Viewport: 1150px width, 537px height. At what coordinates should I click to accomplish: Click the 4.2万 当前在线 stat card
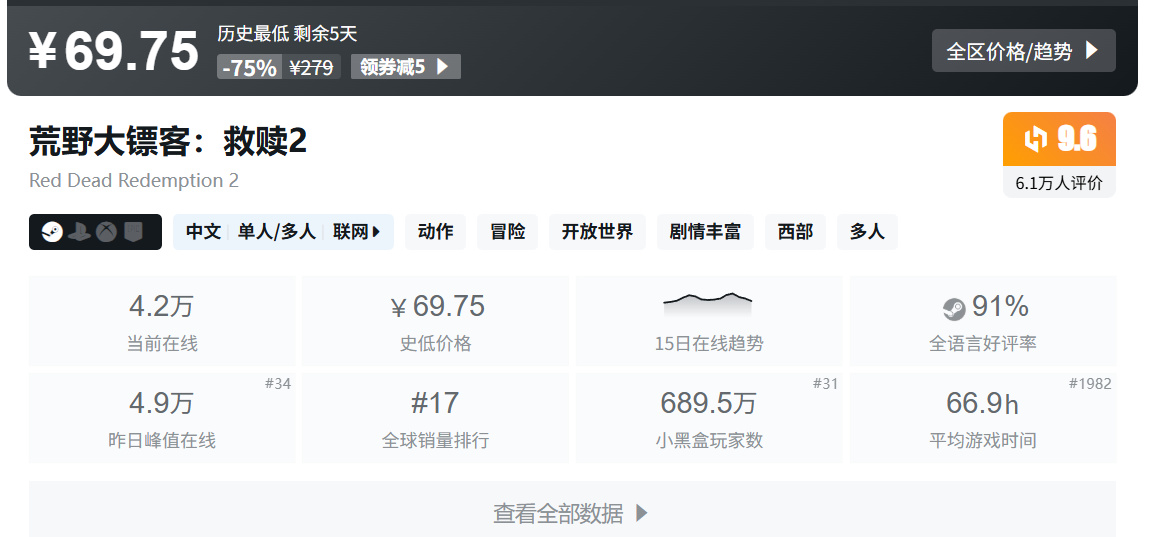pos(162,321)
